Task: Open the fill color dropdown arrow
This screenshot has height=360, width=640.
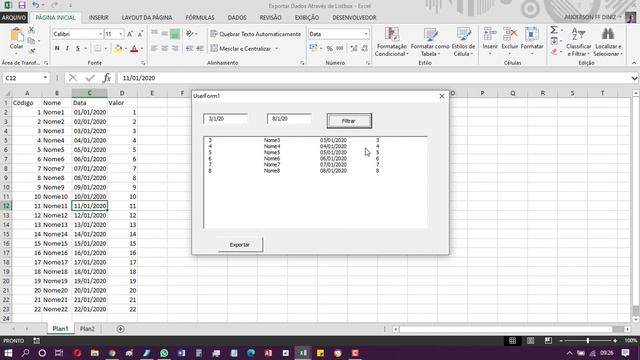Action: [x=125, y=49]
